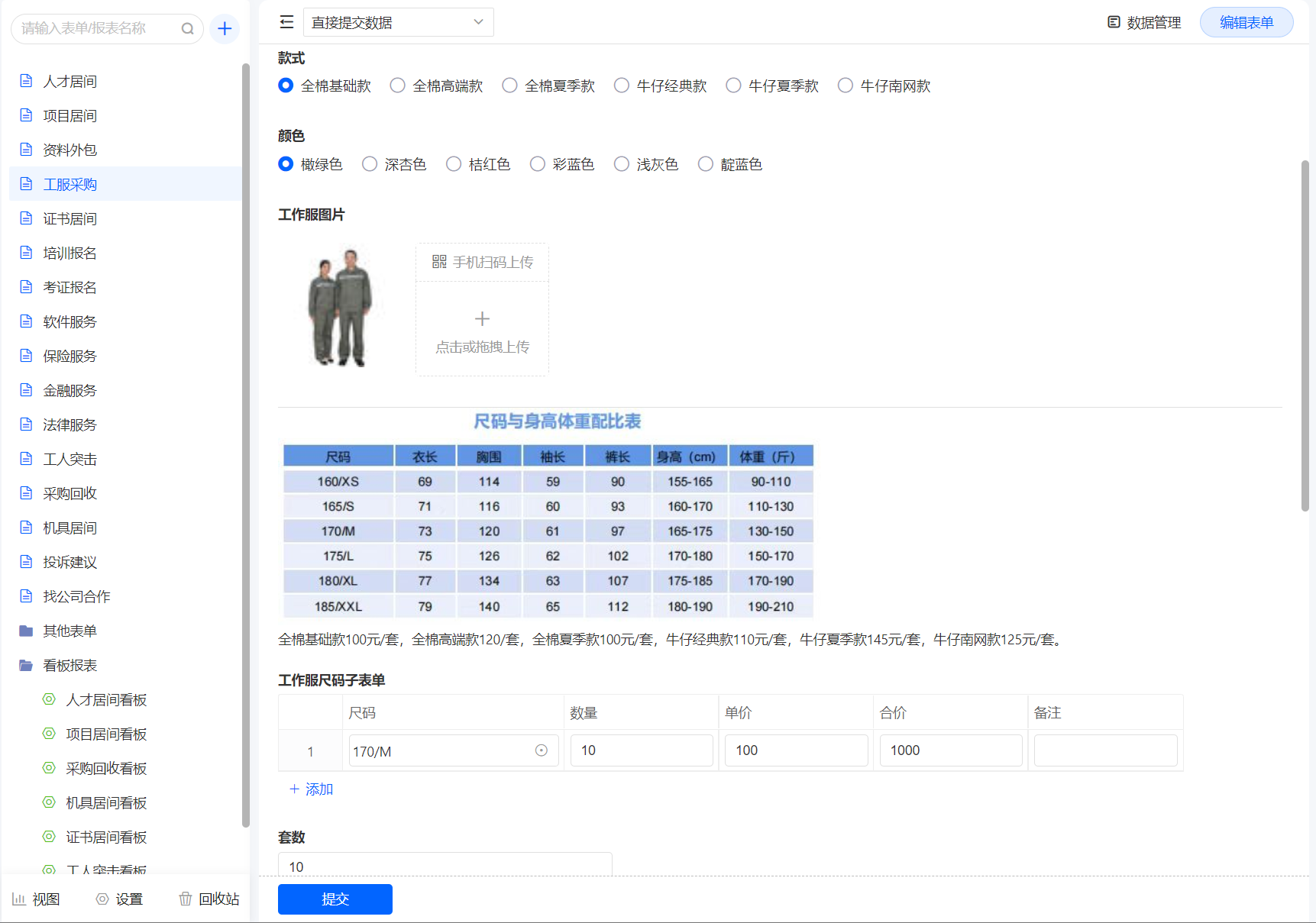This screenshot has height=923, width=1316.
Task: Open 人才居间看板 dashboard report
Action: tap(106, 699)
